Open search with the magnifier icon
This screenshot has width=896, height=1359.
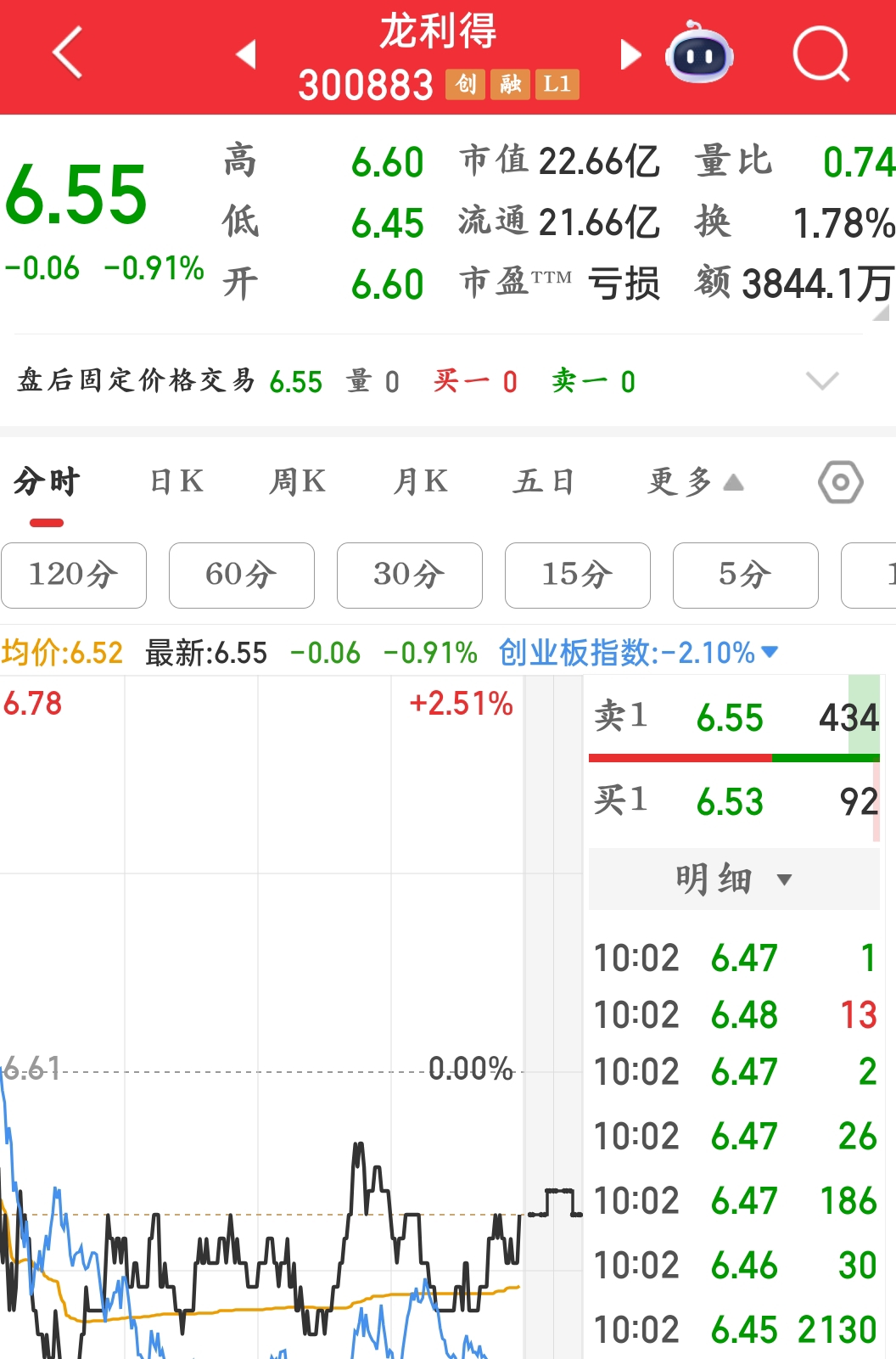pyautogui.click(x=821, y=53)
